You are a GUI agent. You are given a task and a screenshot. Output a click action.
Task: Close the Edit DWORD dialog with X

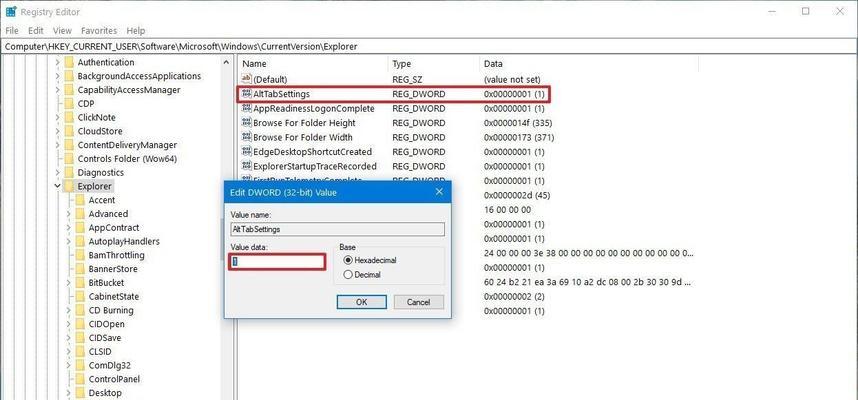439,192
